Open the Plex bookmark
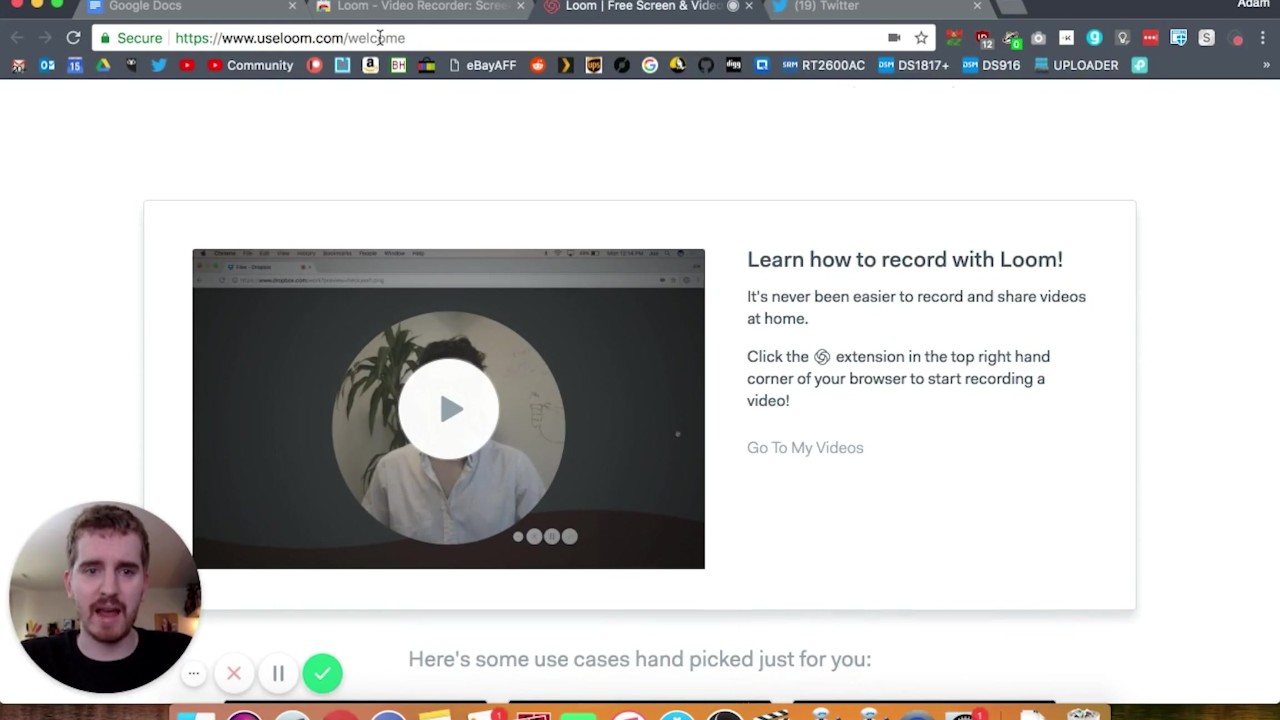 coord(566,65)
